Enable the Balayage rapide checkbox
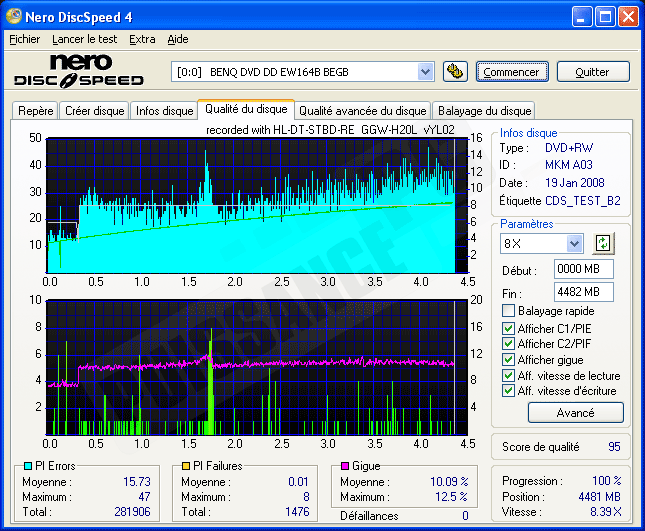645x531 pixels. point(509,311)
